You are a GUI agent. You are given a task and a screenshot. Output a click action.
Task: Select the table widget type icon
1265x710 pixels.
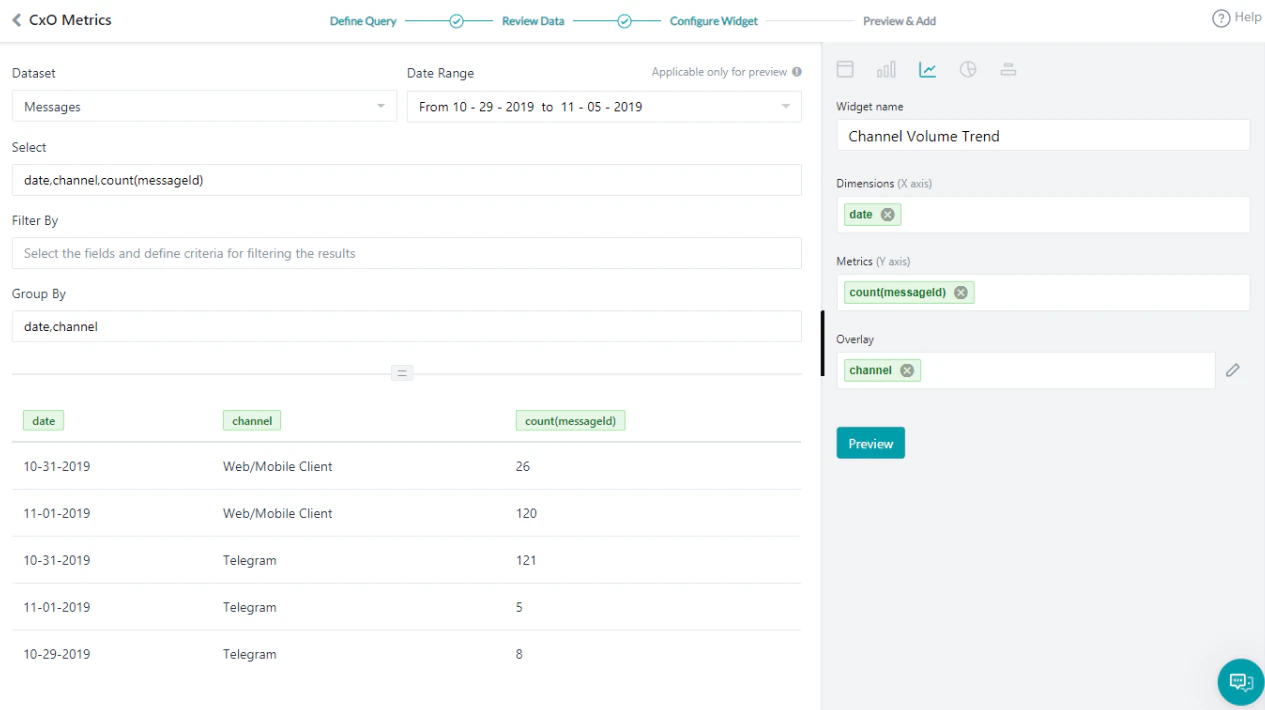pos(845,69)
